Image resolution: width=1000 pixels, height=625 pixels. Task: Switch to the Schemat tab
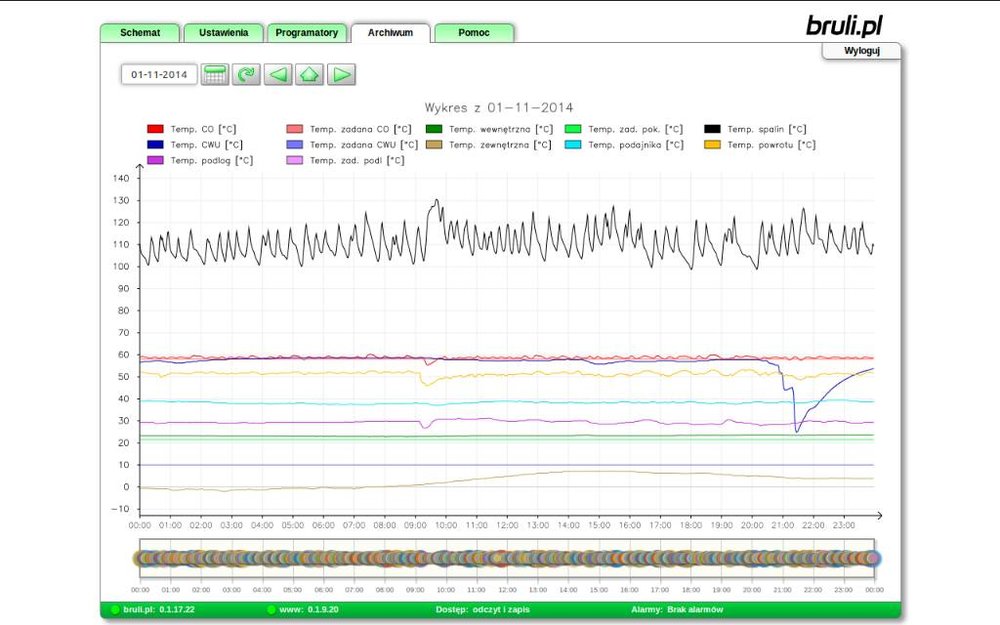[x=140, y=33]
